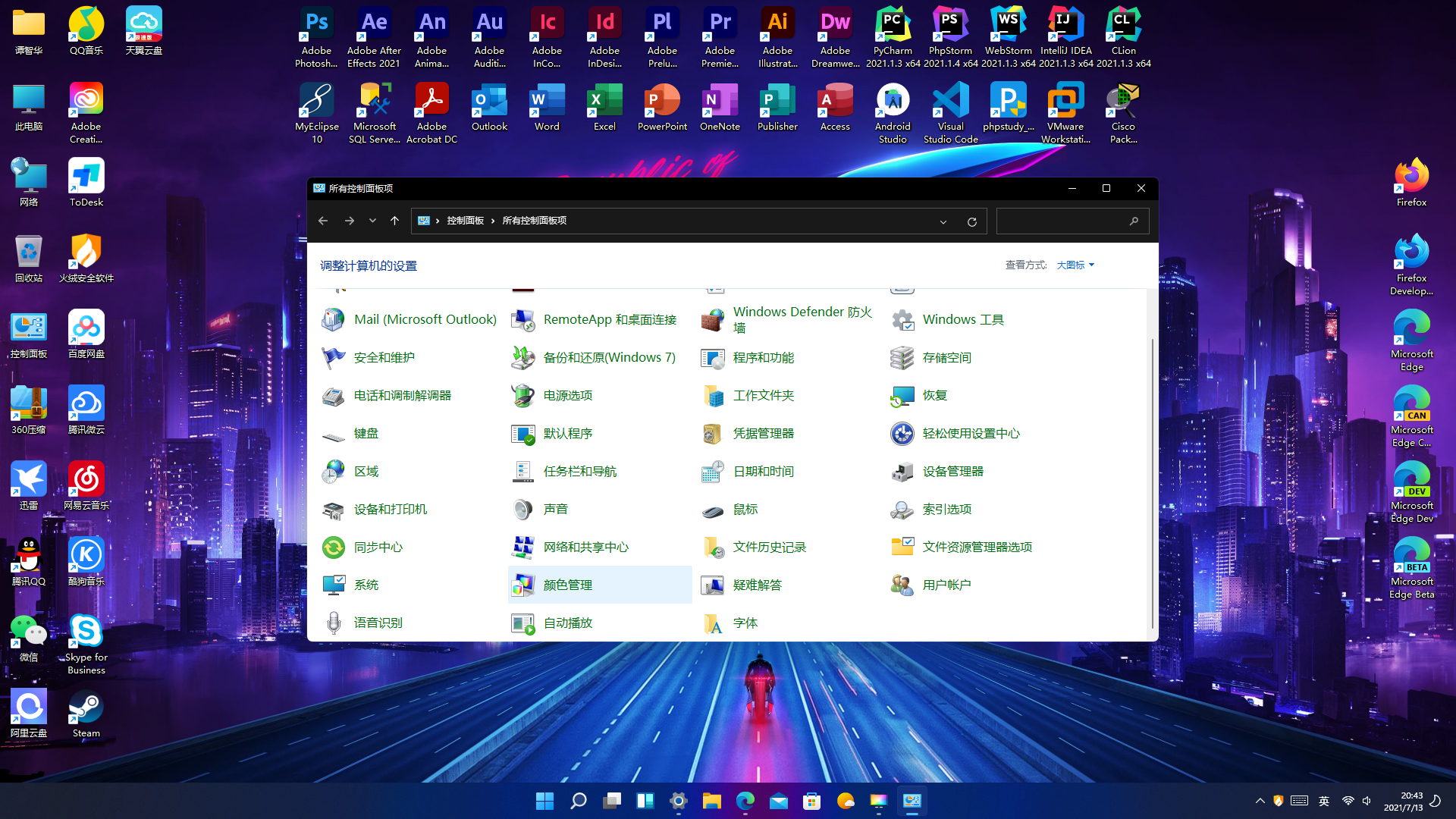This screenshot has width=1456, height=819.
Task: Open 字体 fonts item
Action: click(745, 623)
